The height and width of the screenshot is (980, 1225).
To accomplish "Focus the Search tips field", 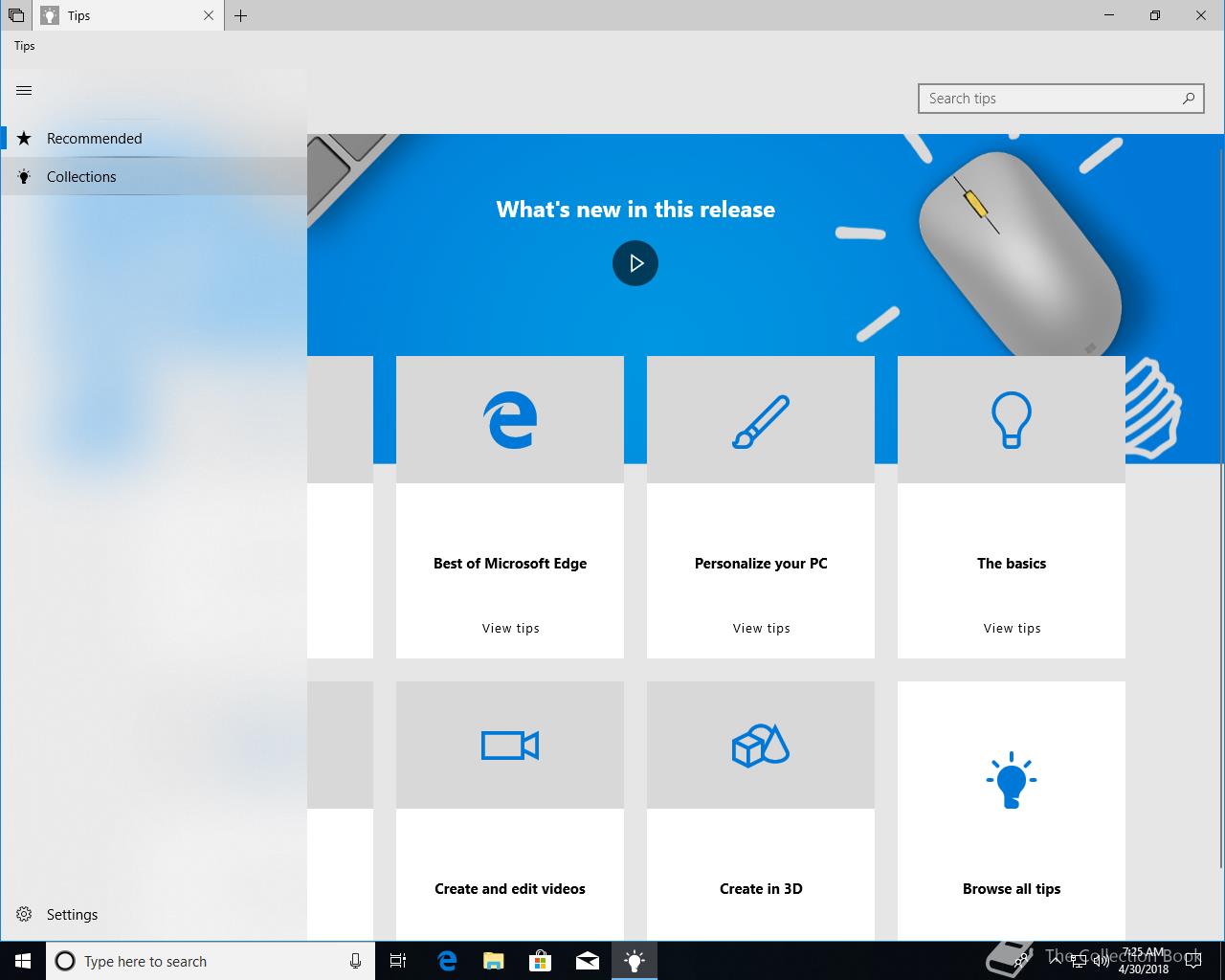I will (x=1060, y=99).
